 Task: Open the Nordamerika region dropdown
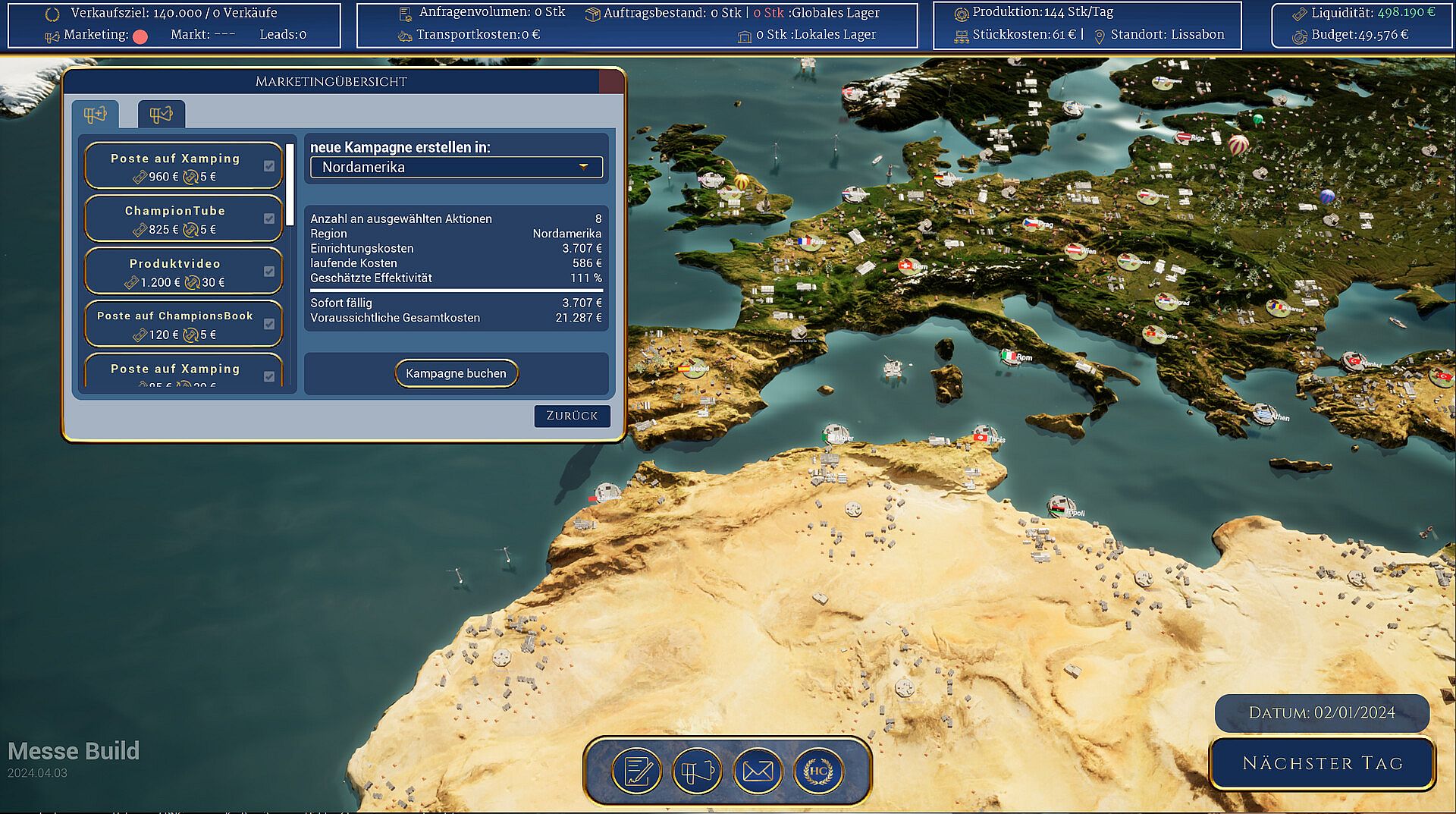pos(456,167)
